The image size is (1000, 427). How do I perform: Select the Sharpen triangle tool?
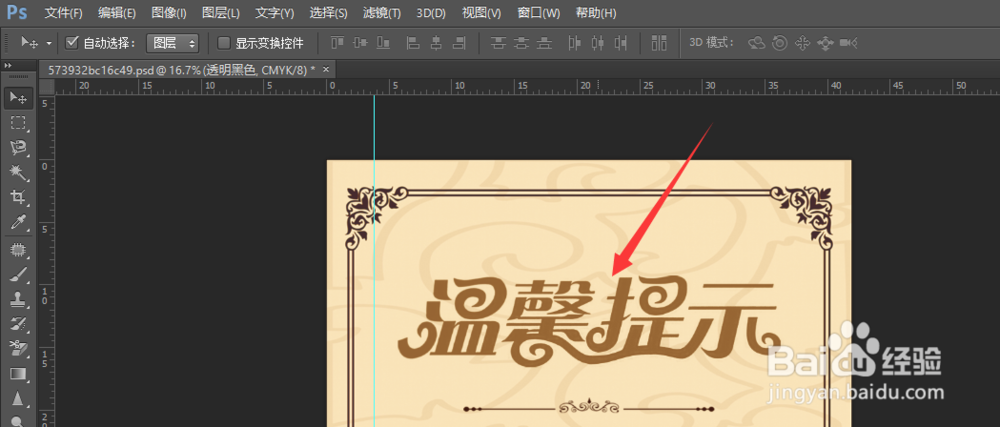click(x=18, y=398)
